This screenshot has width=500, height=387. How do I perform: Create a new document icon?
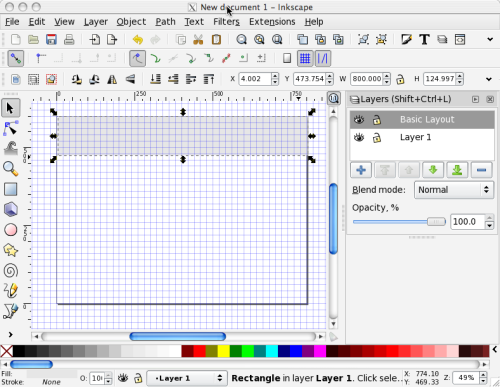click(15, 39)
